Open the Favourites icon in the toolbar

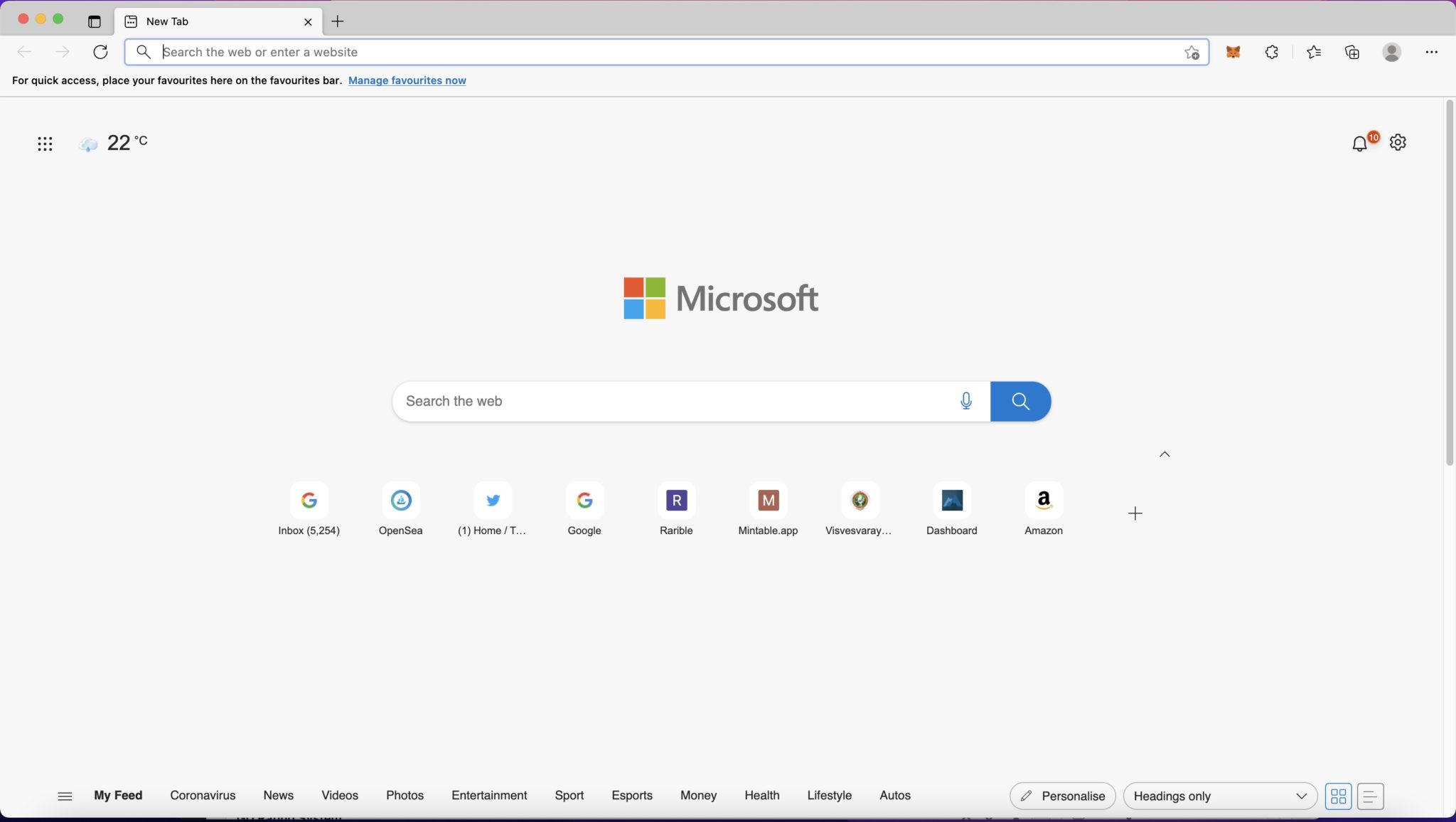click(1314, 51)
